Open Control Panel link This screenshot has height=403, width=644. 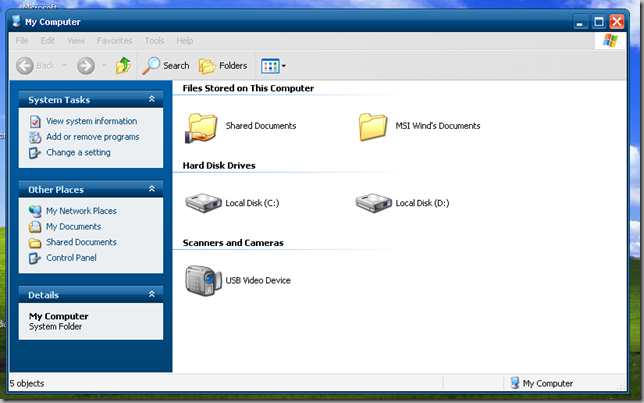[x=71, y=258]
